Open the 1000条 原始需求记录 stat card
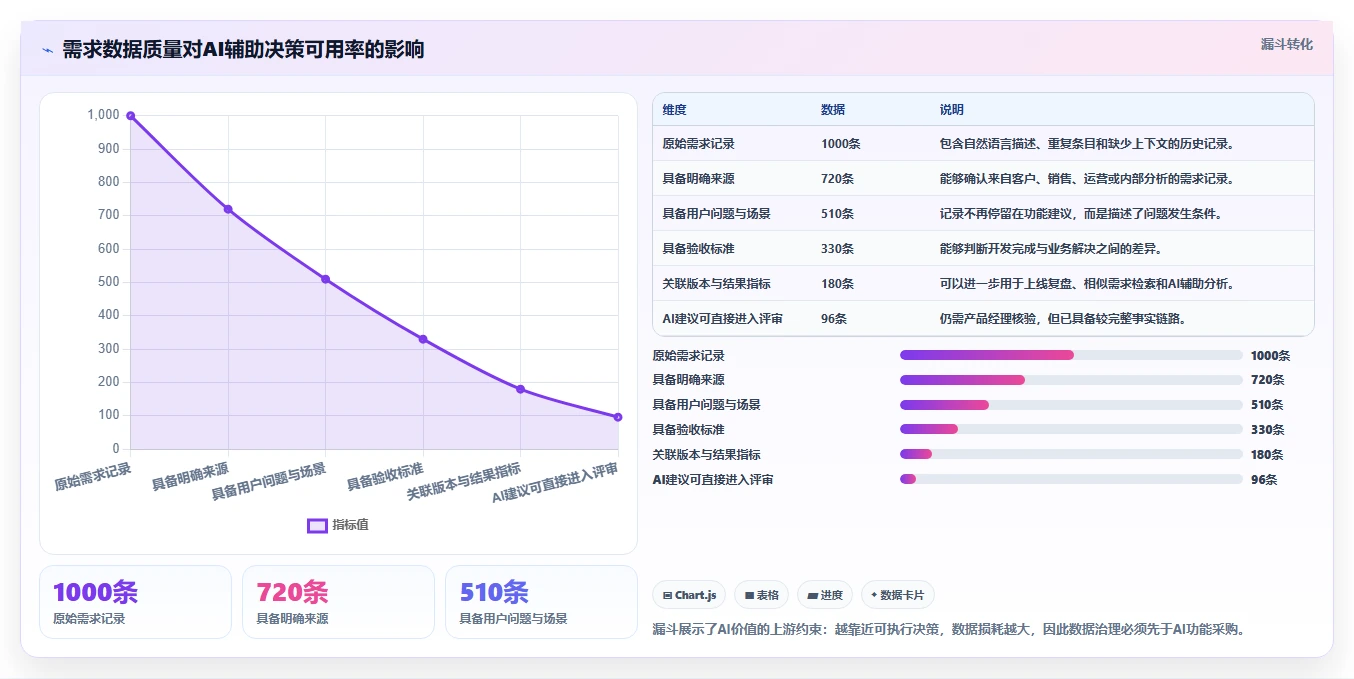This screenshot has width=1354, height=679. coord(135,602)
